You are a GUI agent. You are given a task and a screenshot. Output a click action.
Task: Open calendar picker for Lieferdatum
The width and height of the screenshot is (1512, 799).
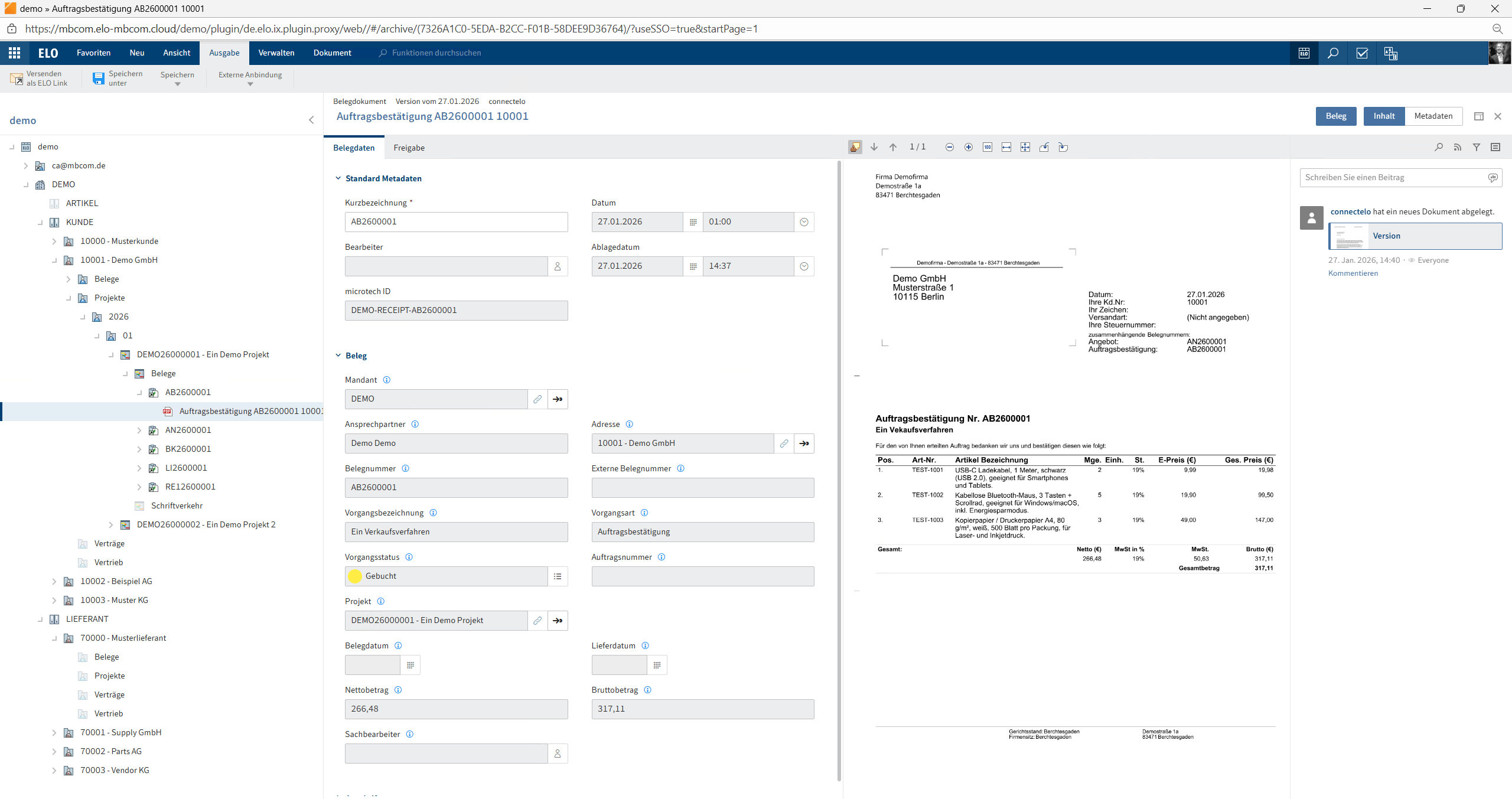657,665
